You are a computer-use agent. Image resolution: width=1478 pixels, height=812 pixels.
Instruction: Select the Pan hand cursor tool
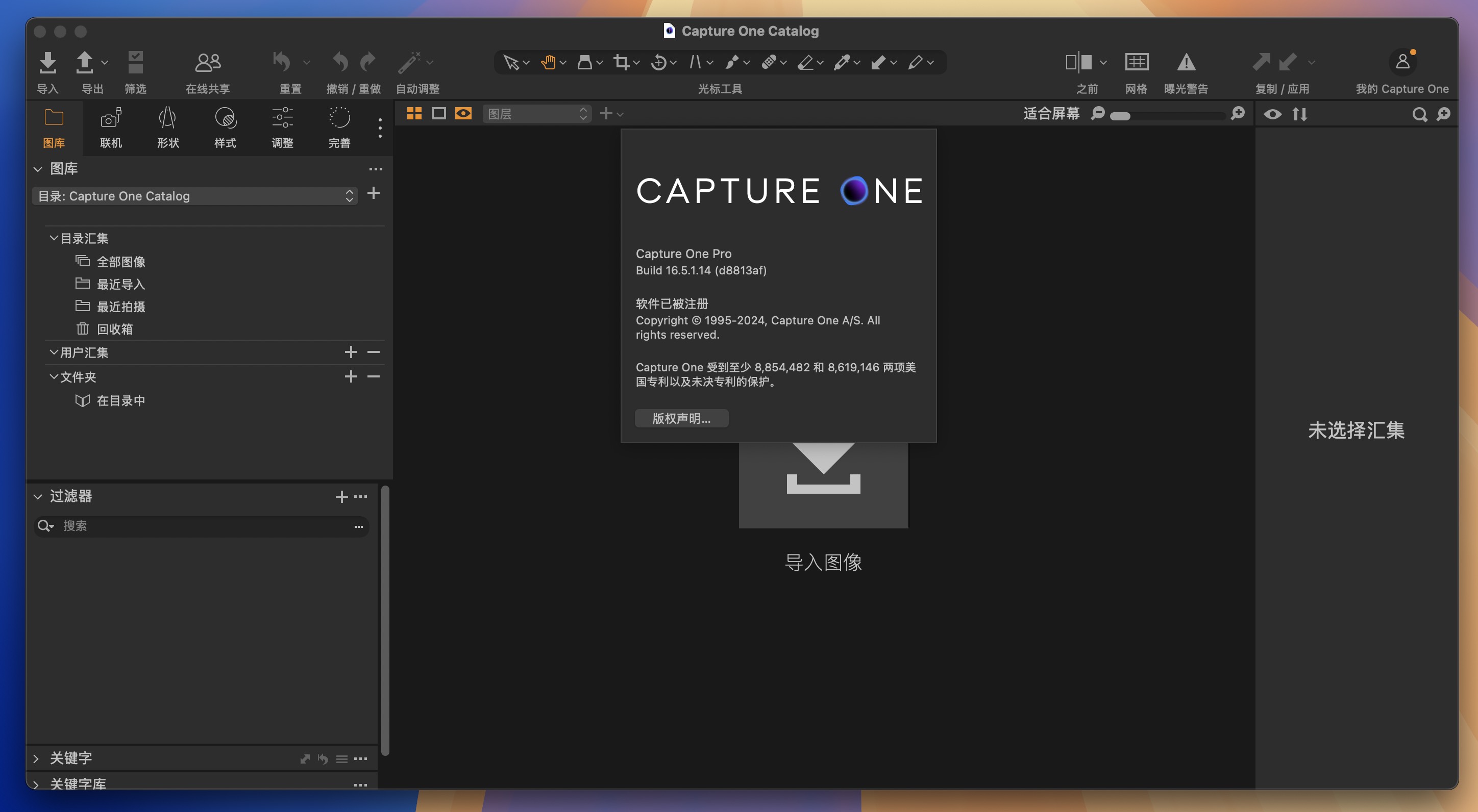coord(548,62)
